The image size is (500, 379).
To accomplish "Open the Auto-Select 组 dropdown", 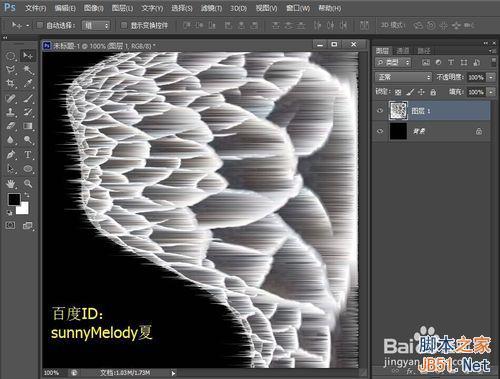I will [96, 25].
